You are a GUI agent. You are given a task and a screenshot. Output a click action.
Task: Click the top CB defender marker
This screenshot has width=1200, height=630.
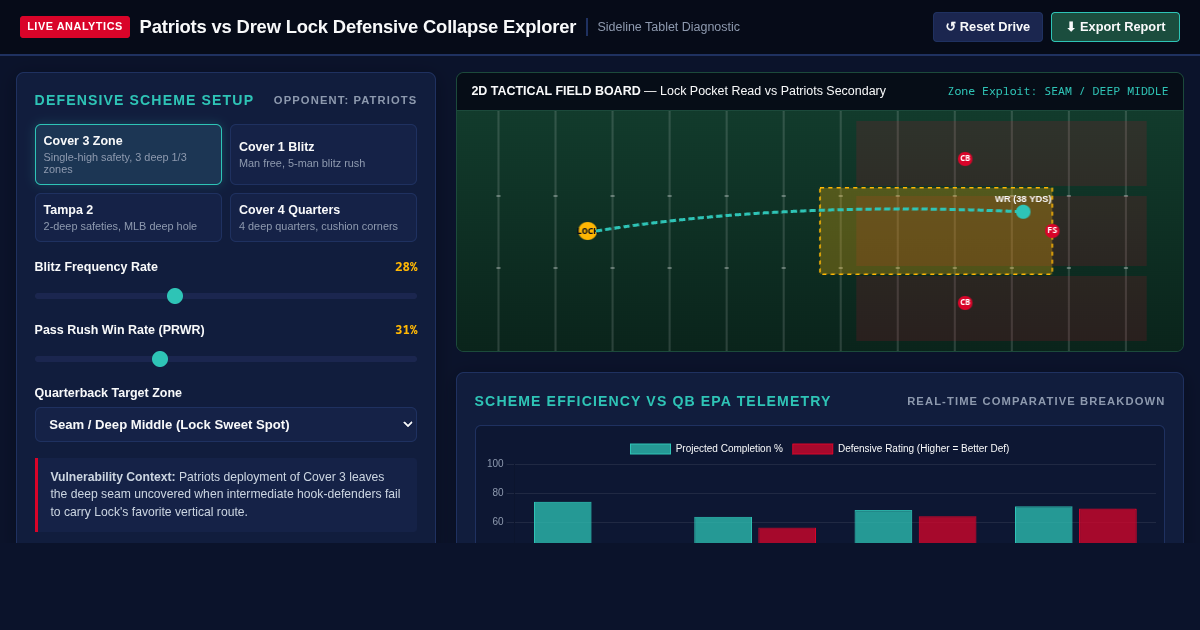coord(965,158)
